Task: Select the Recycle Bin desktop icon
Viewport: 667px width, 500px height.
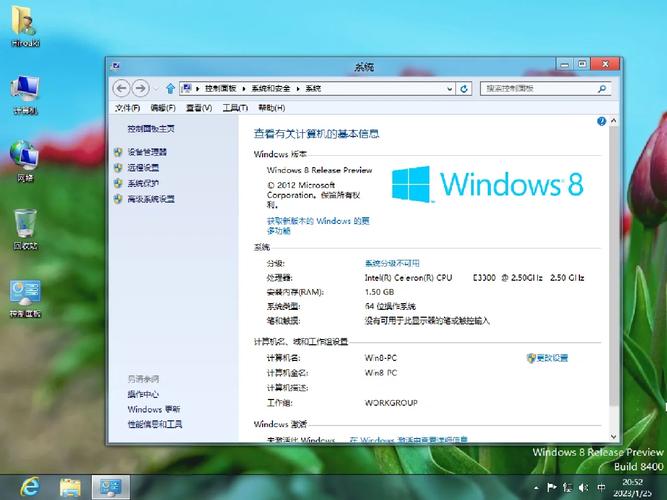Action: (25, 229)
